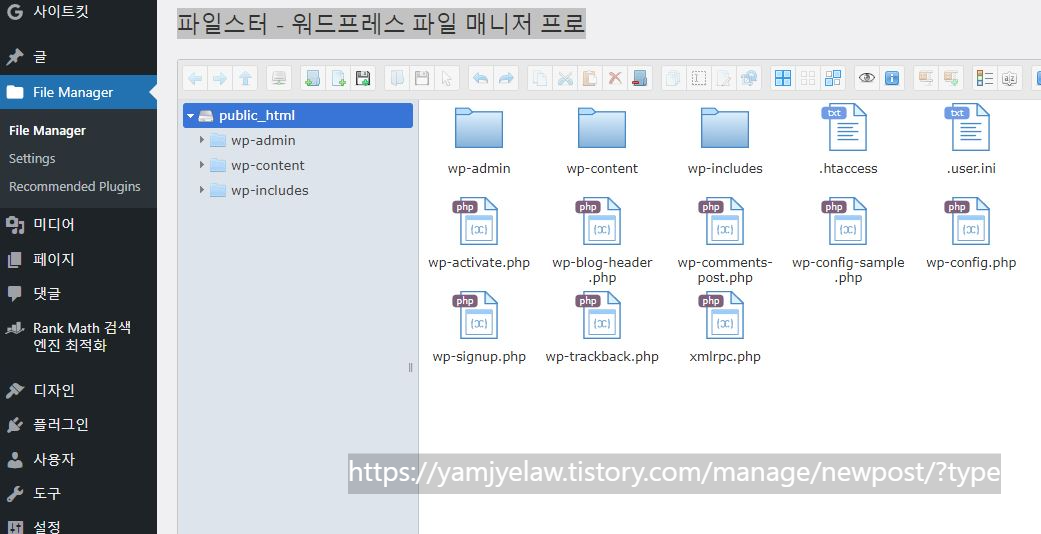Image resolution: width=1041 pixels, height=534 pixels.
Task: Click the Back navigation arrow in toolbar
Action: coord(195,78)
